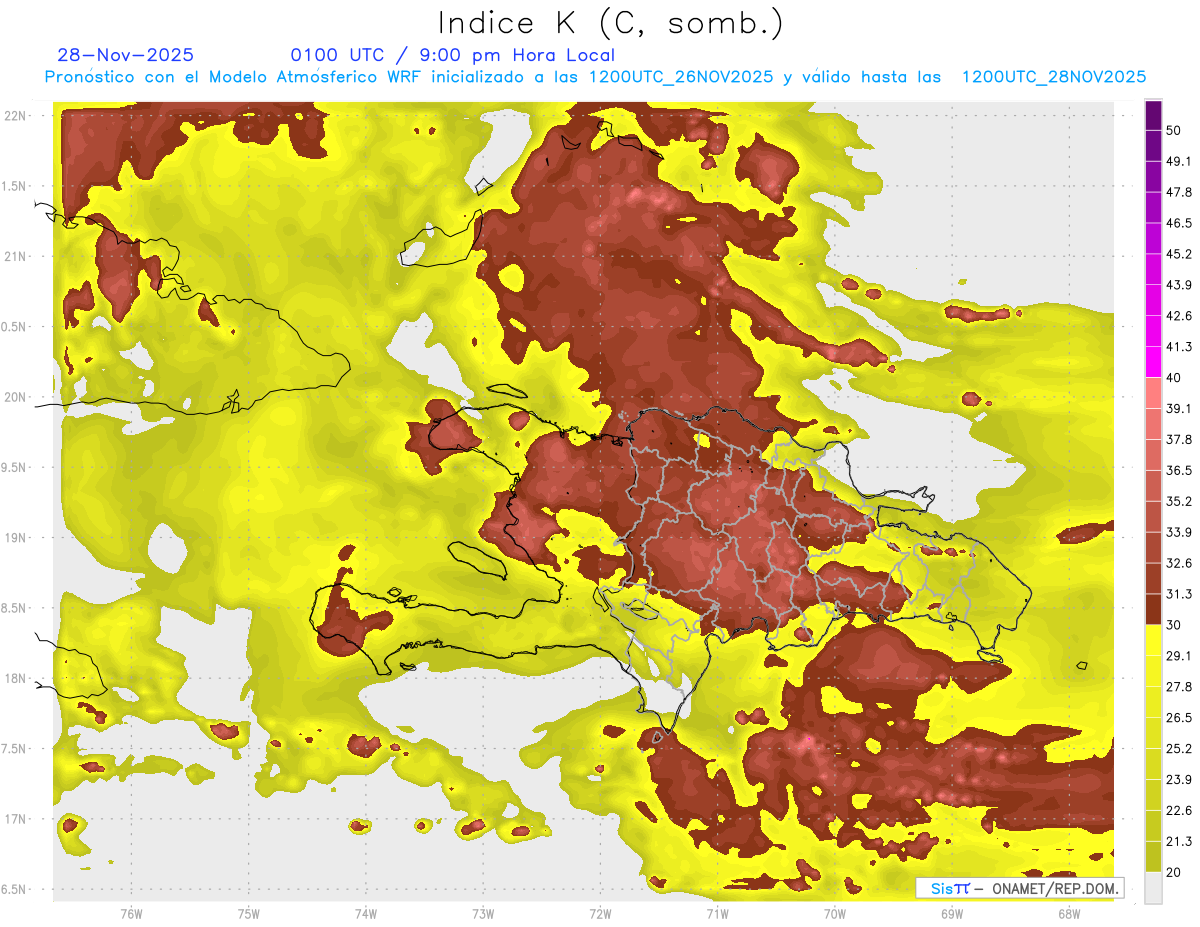Viewport: 1200px width, 927px height.
Task: Click the '72W' longitude label
Action: tap(600, 913)
